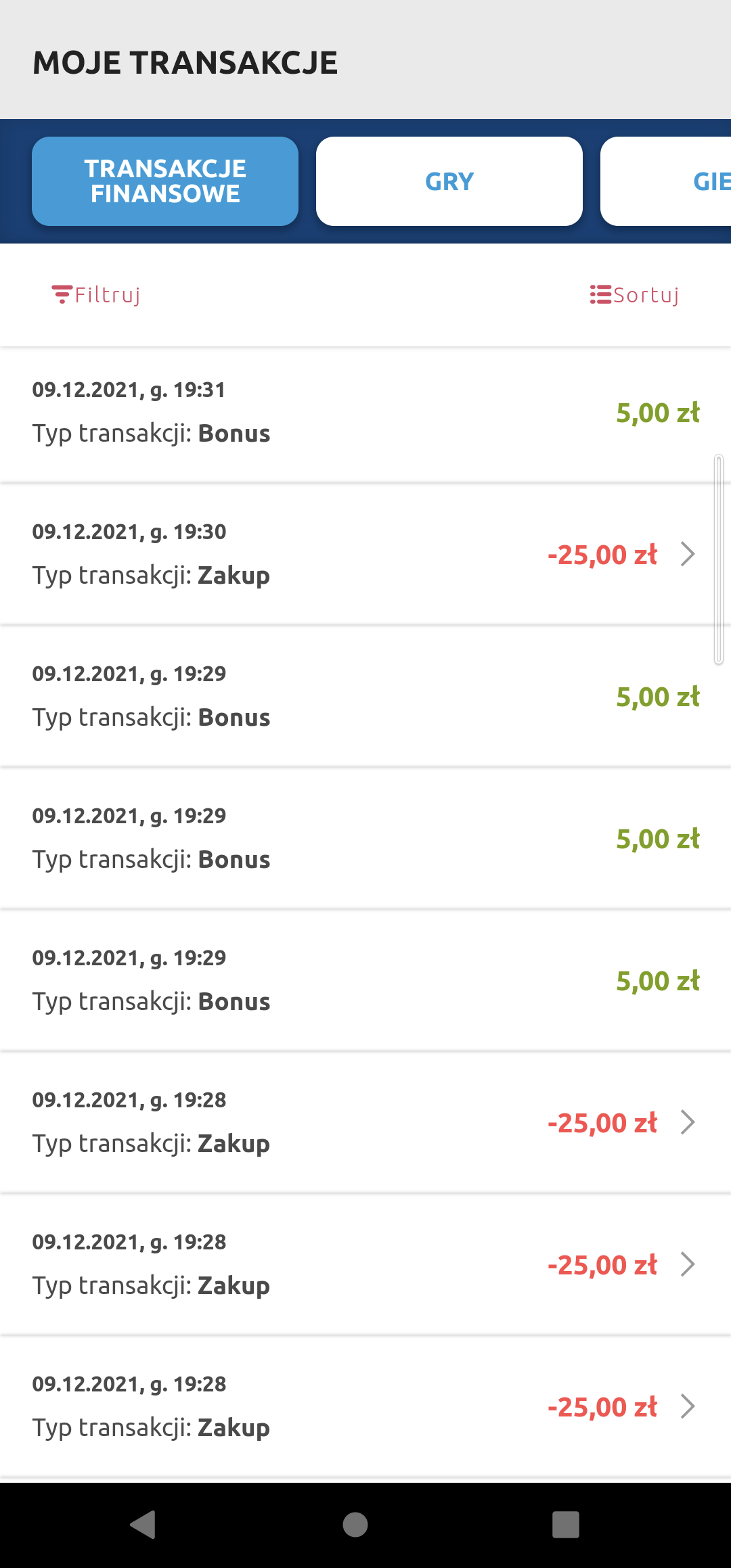Screen dimensions: 731x1568
Task: Tap the Filtruj funnel icon
Action: [62, 294]
